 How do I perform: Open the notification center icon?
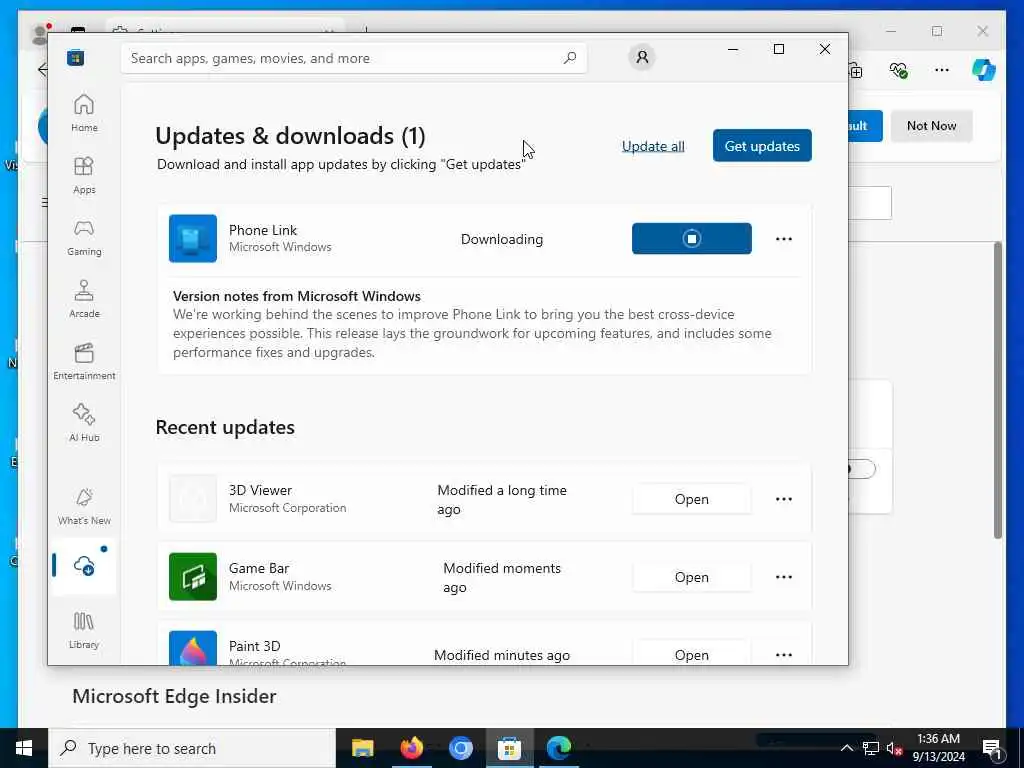pos(992,748)
